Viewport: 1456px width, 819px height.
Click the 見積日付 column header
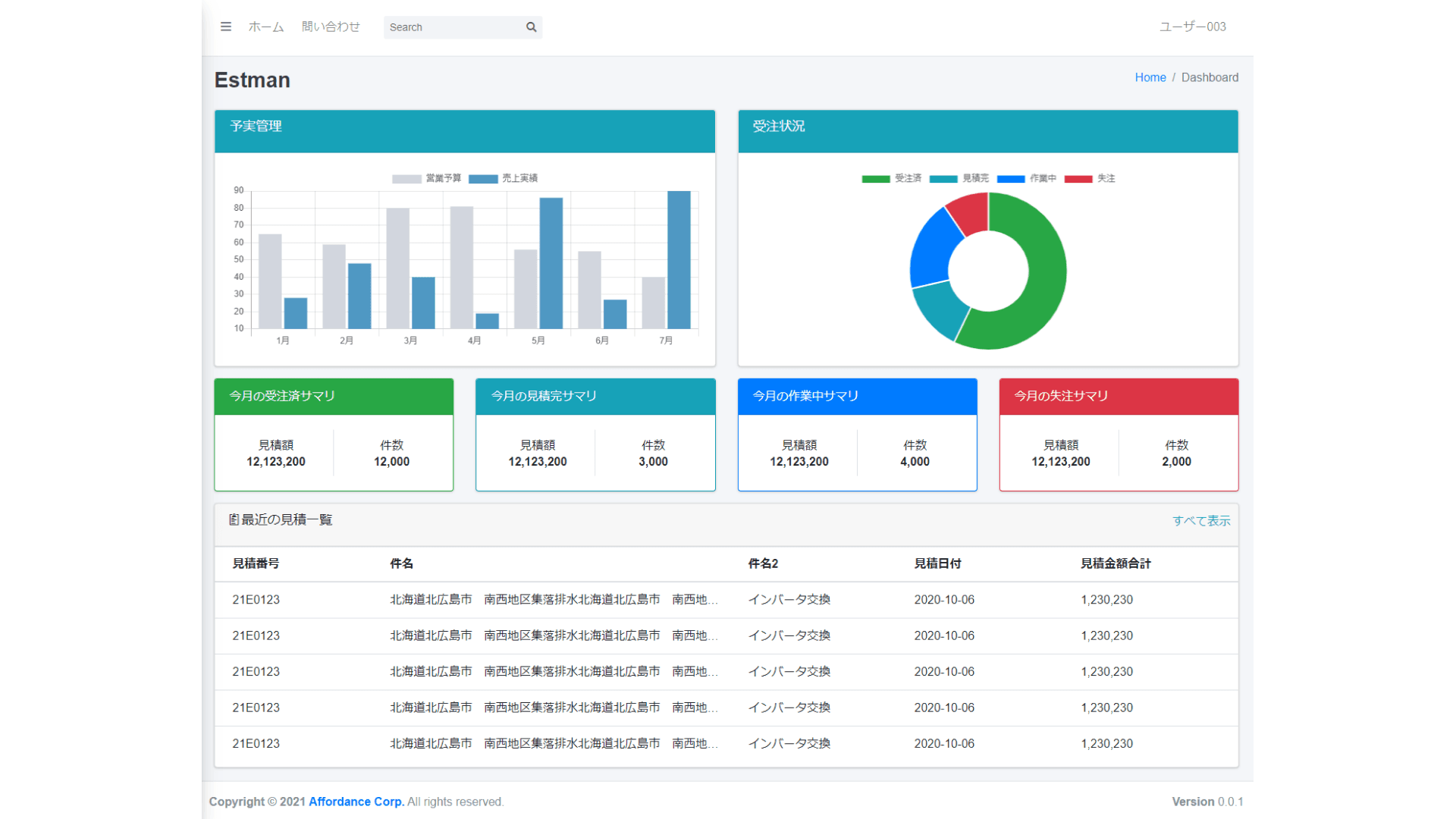[938, 563]
